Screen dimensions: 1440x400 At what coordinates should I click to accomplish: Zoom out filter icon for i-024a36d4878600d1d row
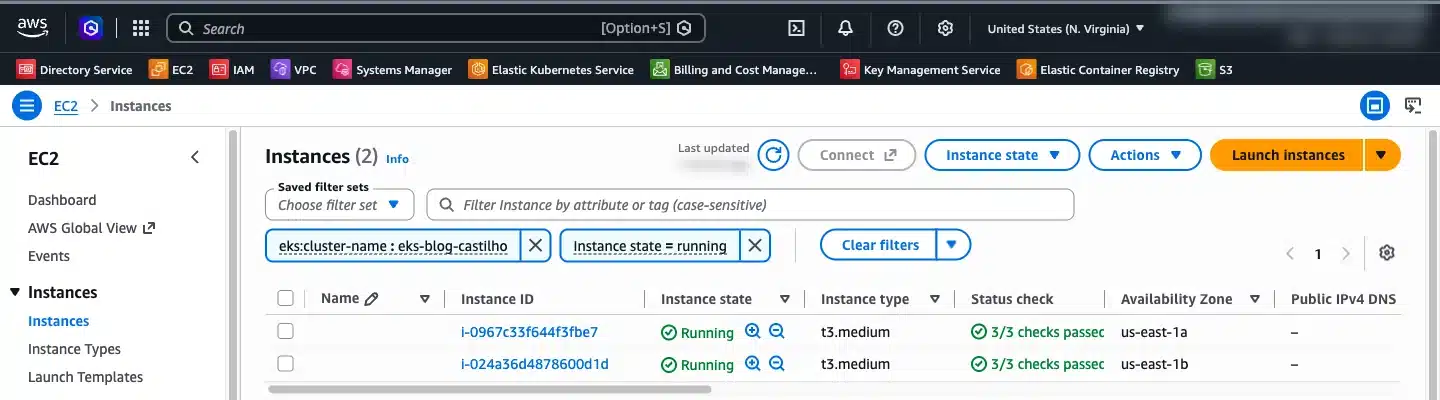tap(777, 364)
